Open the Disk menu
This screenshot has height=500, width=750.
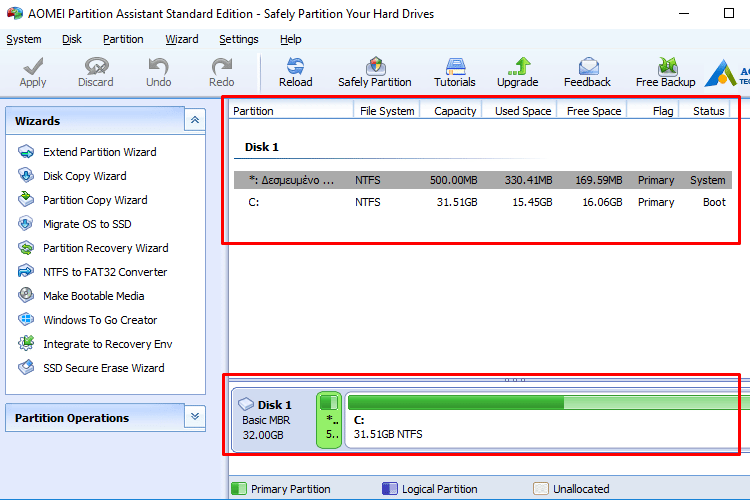(72, 39)
